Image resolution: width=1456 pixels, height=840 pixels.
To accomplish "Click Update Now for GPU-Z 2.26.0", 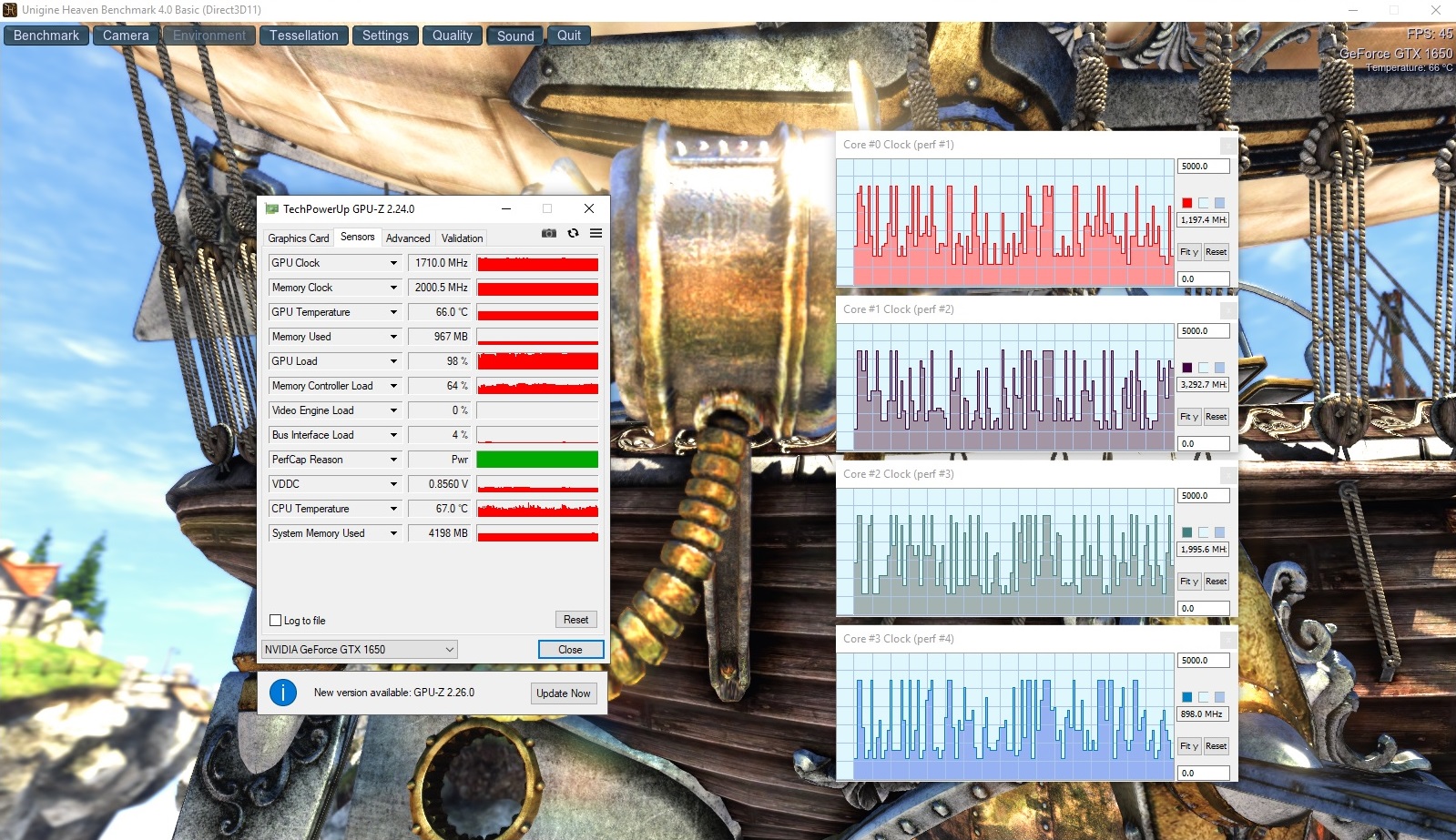I will point(564,693).
